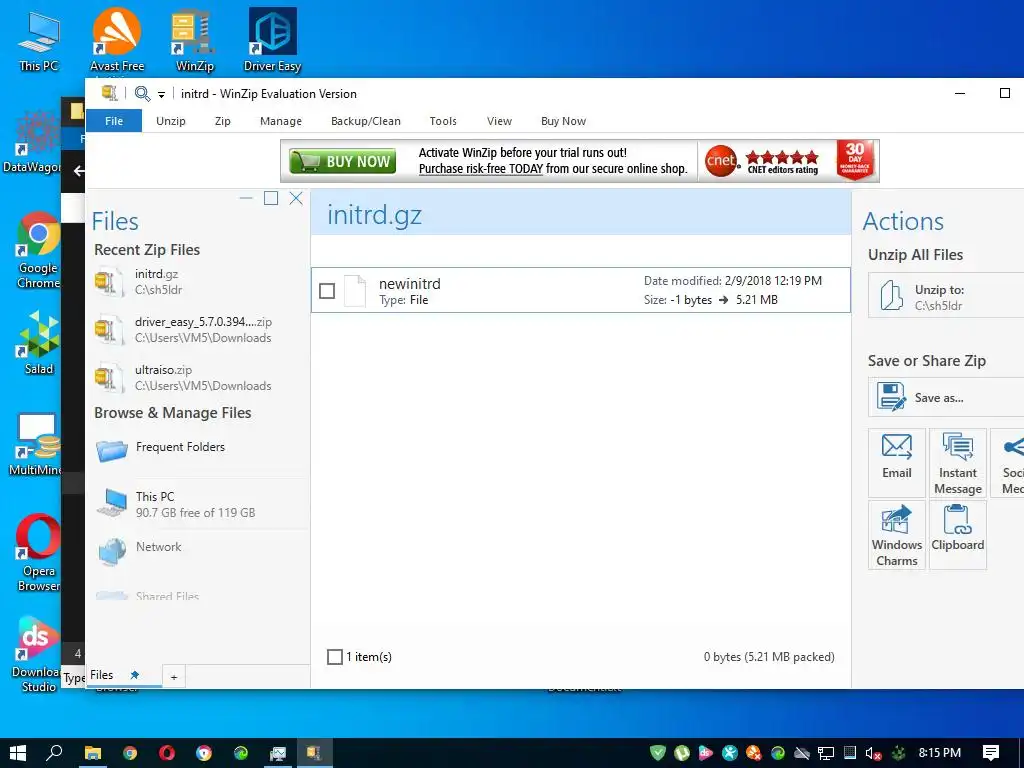Open the This PC desktop shortcut
Viewport: 1024px width, 768px height.
(39, 40)
